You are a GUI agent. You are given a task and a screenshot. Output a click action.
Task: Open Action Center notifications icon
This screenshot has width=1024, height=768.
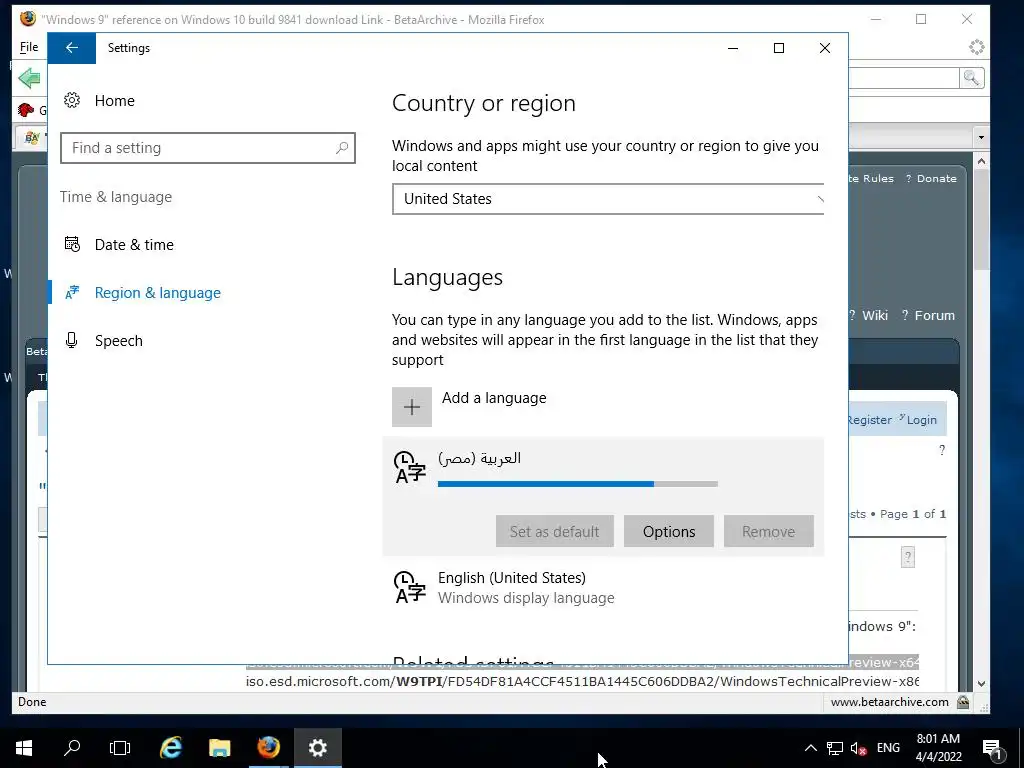993,748
